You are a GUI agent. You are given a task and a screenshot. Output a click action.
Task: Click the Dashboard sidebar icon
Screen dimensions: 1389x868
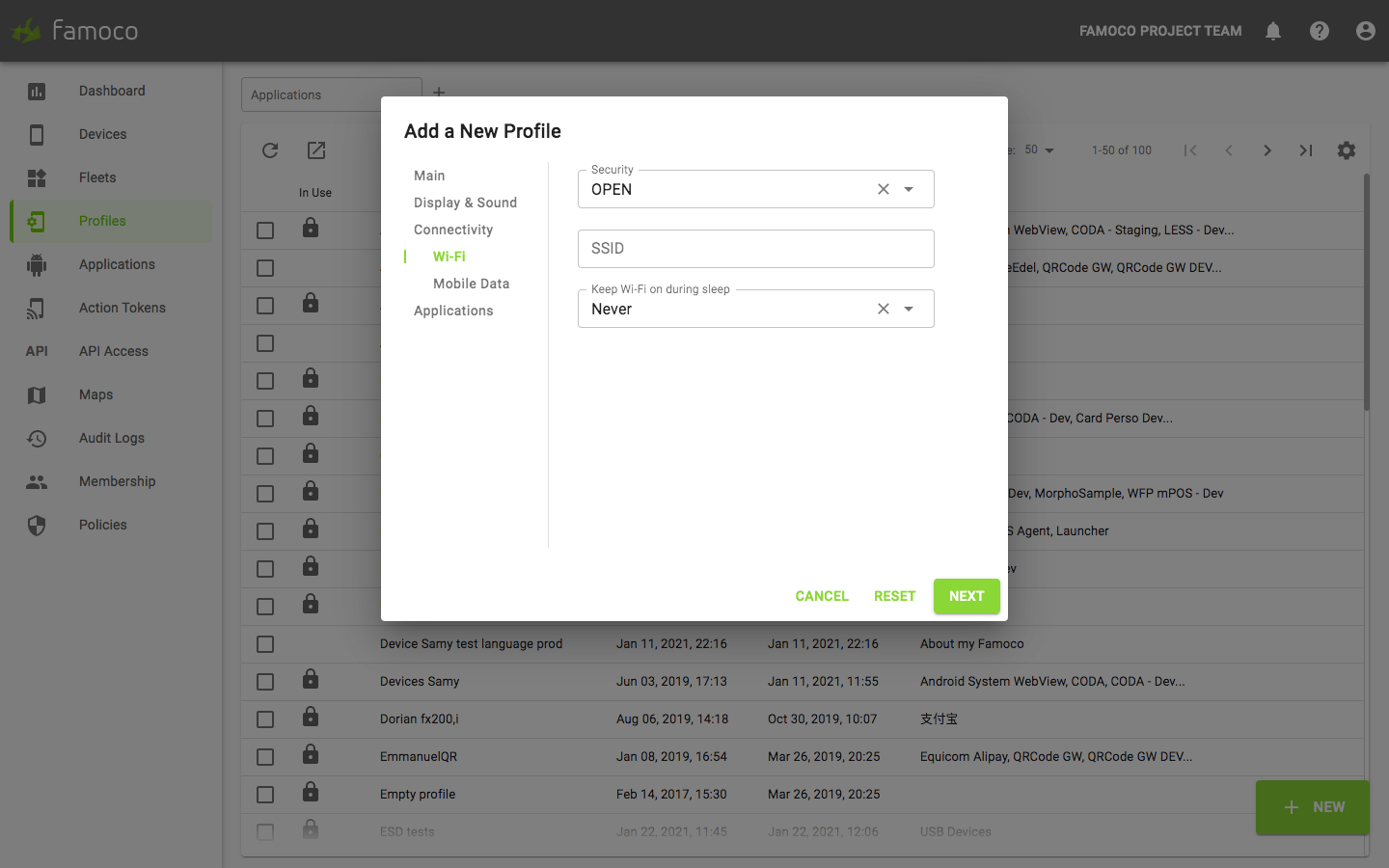(37, 92)
